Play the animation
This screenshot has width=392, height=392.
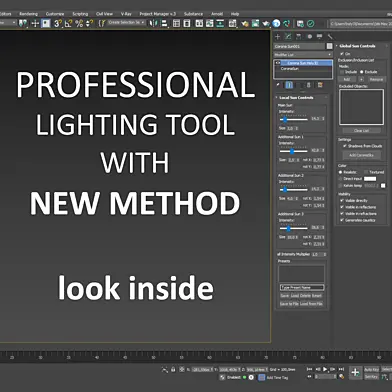[325, 369]
